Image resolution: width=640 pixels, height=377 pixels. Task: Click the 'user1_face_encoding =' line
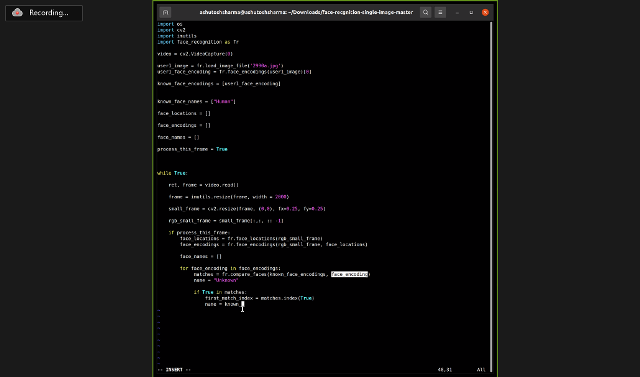[234, 72]
